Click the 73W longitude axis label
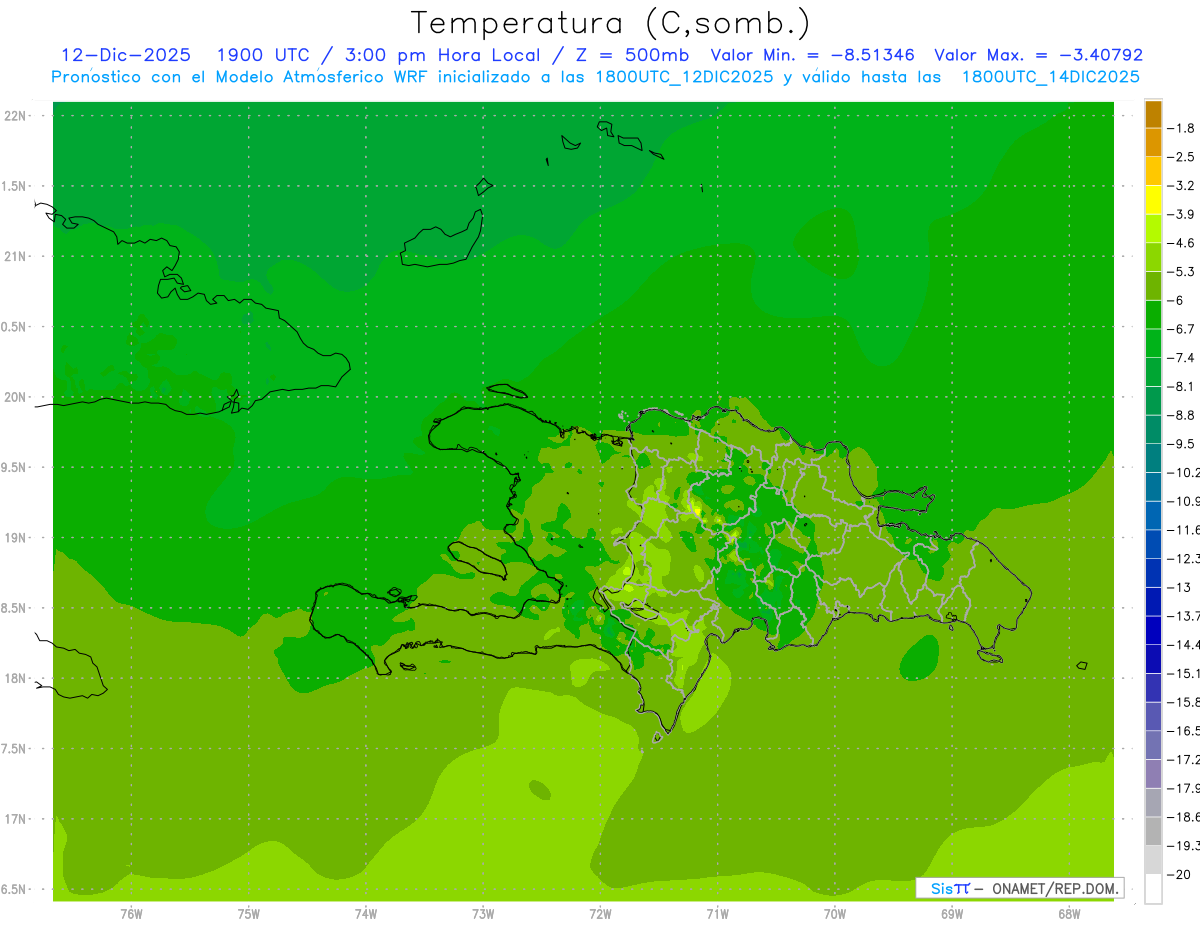 point(483,913)
